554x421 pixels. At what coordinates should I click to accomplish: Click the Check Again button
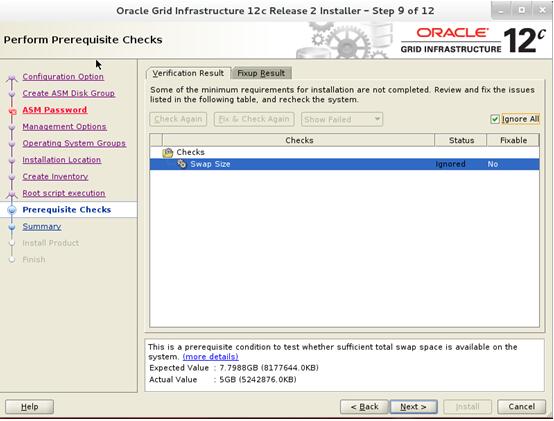pyautogui.click(x=178, y=119)
